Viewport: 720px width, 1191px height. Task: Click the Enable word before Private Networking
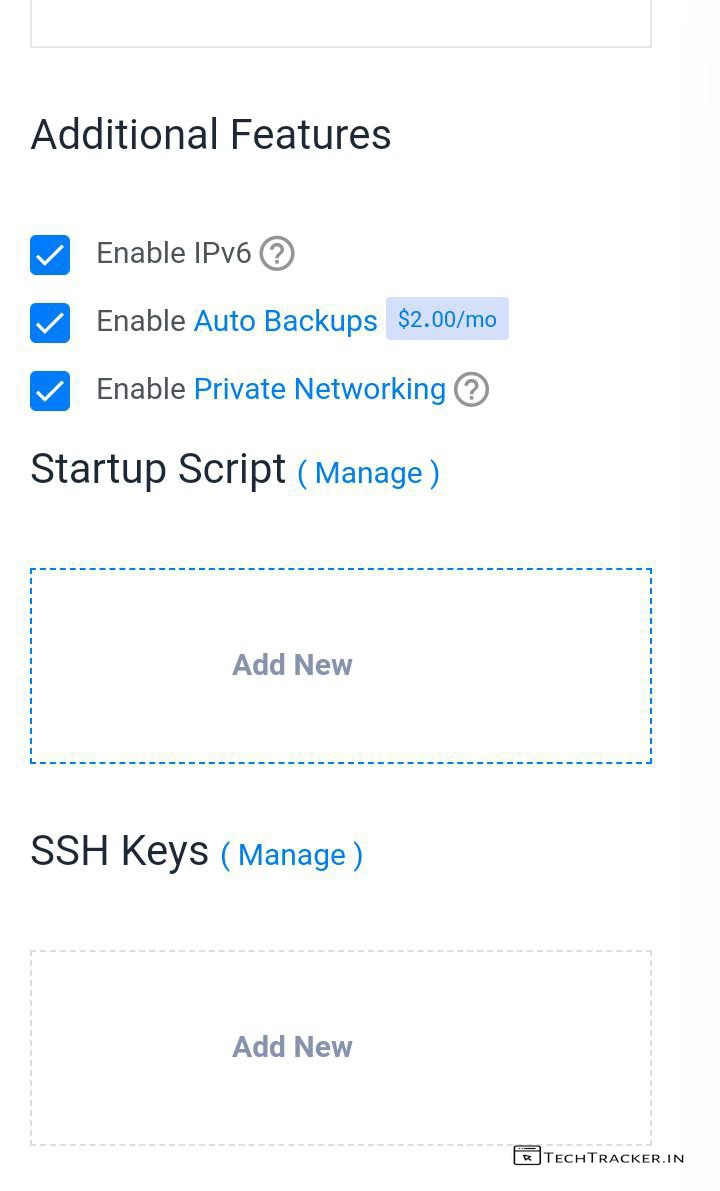tap(141, 389)
